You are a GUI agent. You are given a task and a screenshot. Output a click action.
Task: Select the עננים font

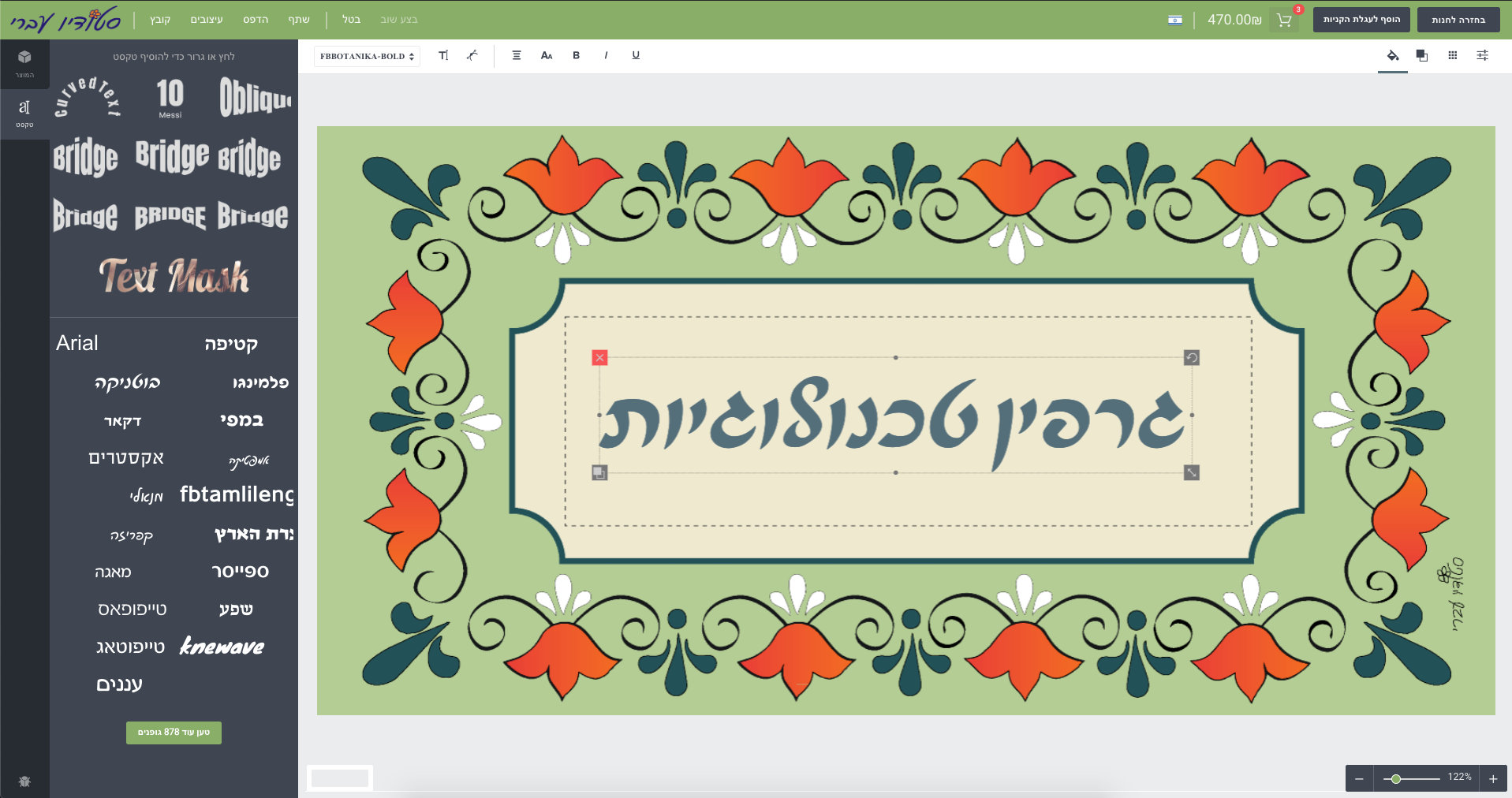119,684
